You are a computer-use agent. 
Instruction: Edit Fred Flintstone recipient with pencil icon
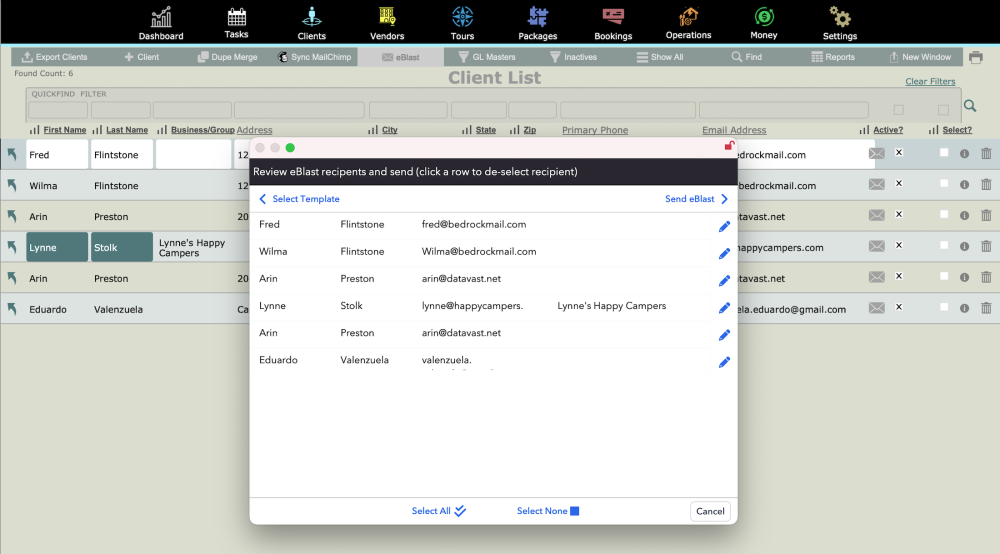tap(724, 226)
